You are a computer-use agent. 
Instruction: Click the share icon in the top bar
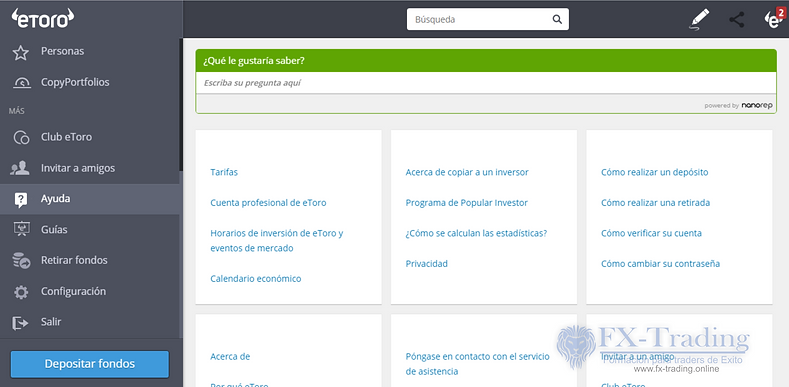[737, 20]
